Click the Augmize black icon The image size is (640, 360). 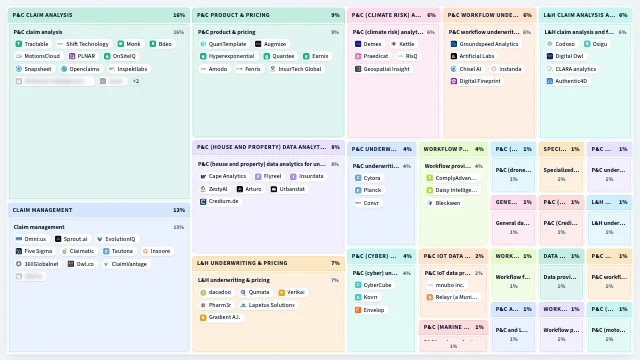258,44
